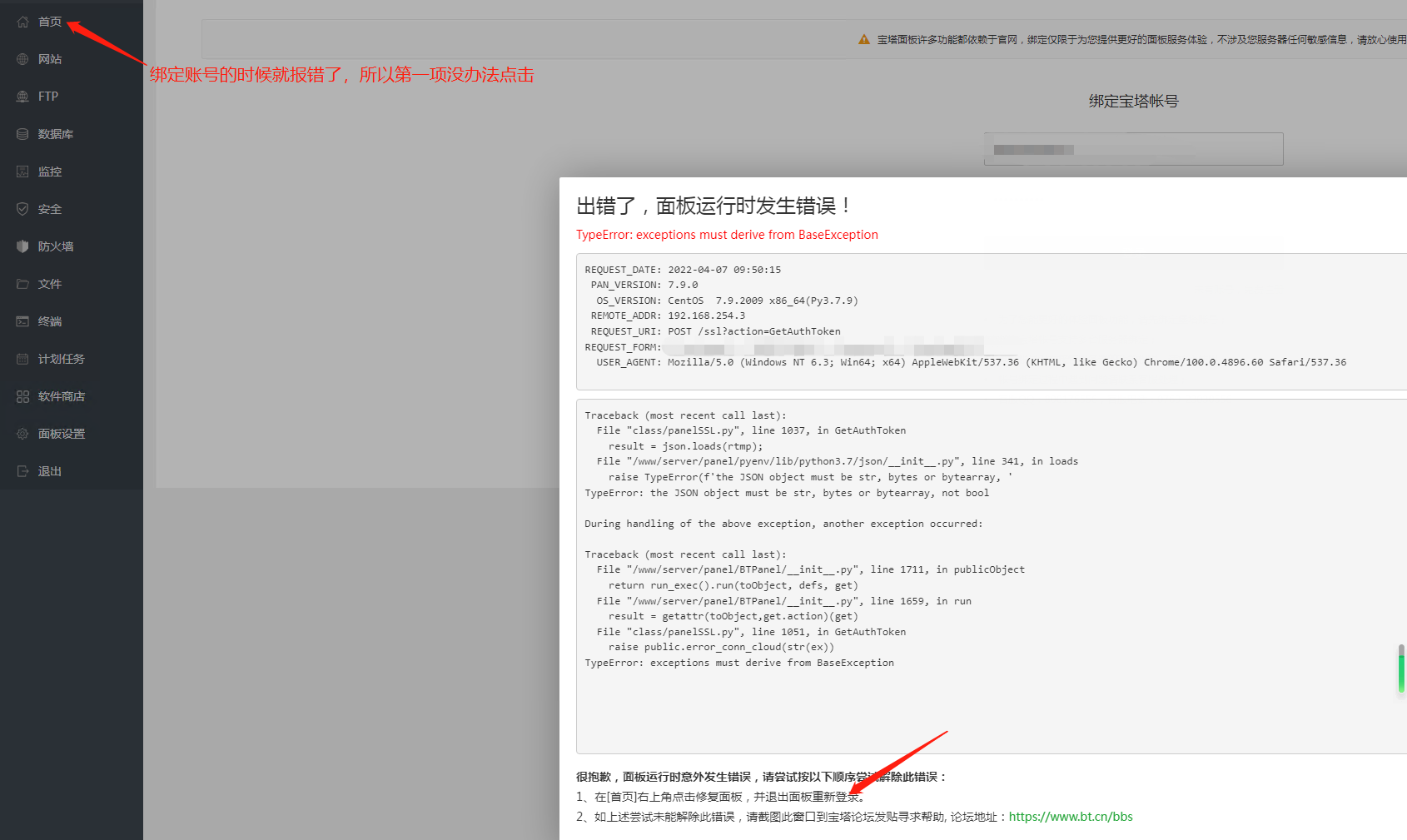This screenshot has width=1407, height=840.
Task: Open the https://www.bt.cn/bbs forum link
Action: (x=1071, y=817)
